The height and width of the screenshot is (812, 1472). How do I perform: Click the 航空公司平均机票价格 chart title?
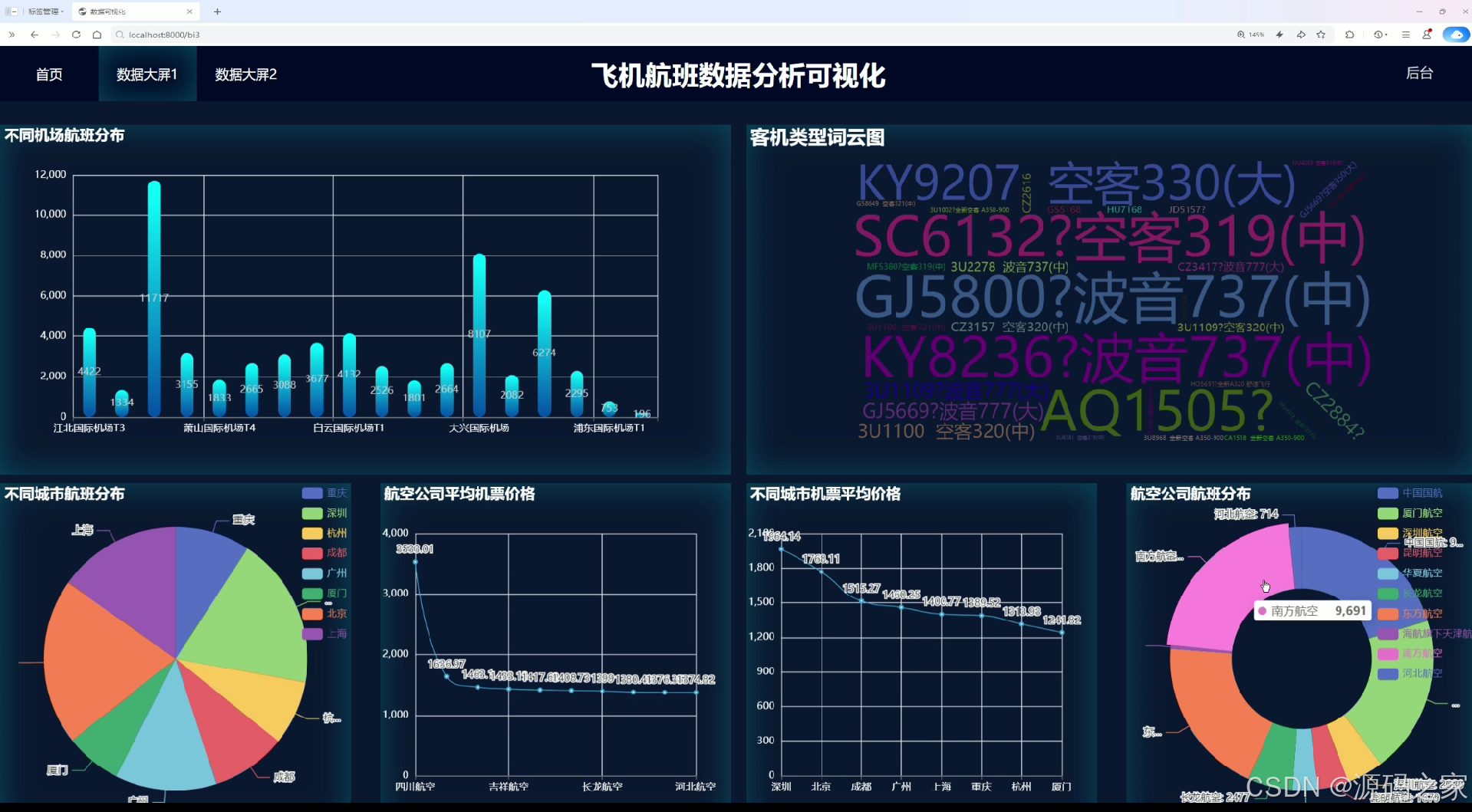459,494
